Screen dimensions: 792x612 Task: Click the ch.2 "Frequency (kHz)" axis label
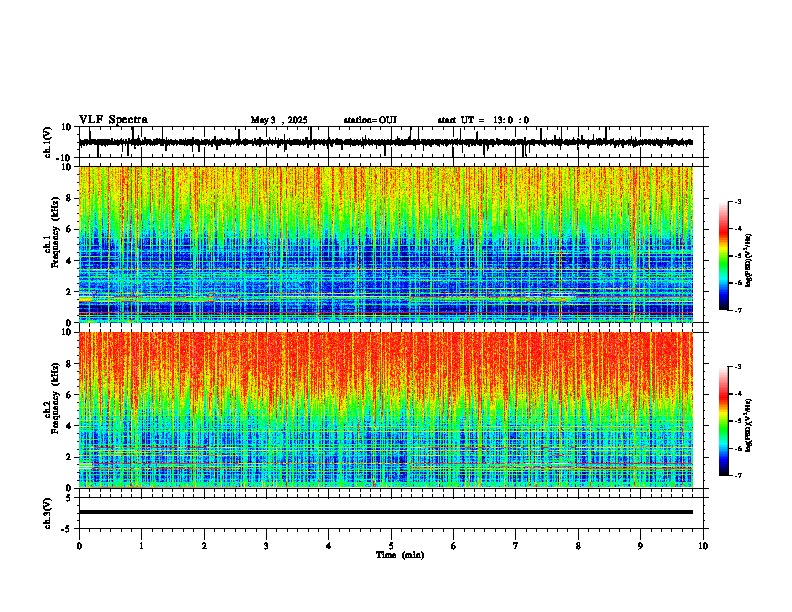pos(56,398)
